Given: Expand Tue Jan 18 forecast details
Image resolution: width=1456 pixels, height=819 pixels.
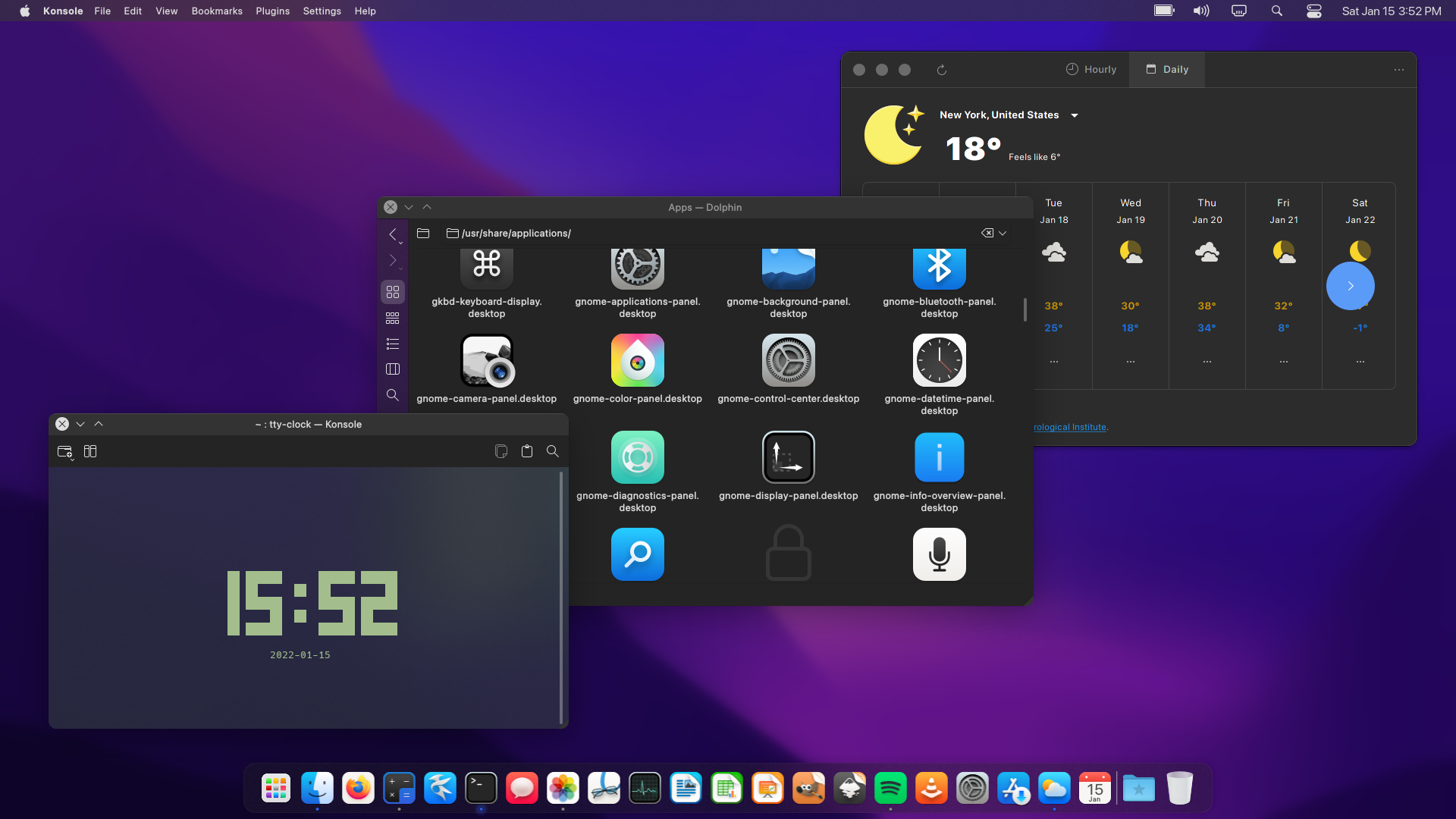Looking at the screenshot, I should pos(1054,362).
